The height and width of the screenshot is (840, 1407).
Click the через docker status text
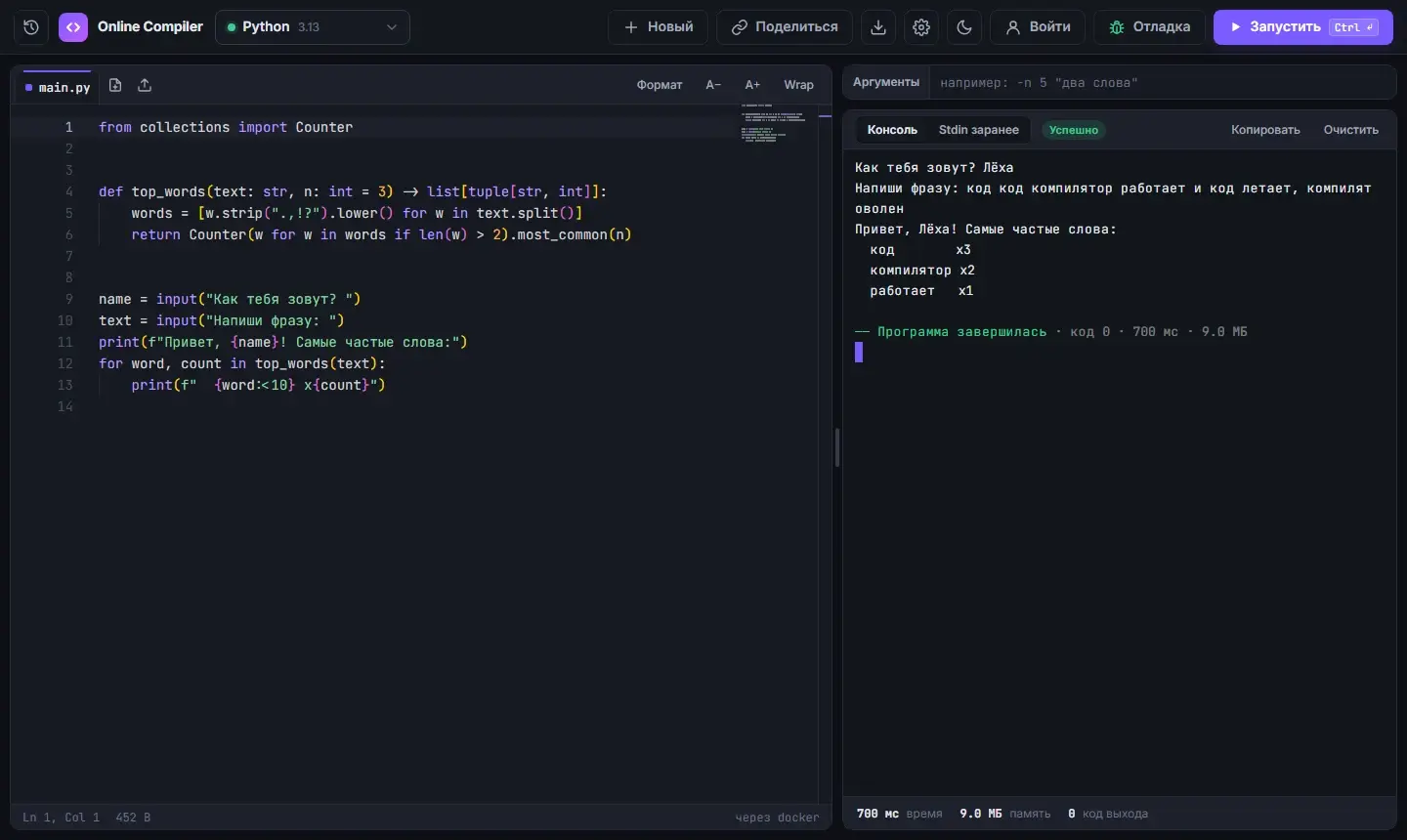pos(778,818)
